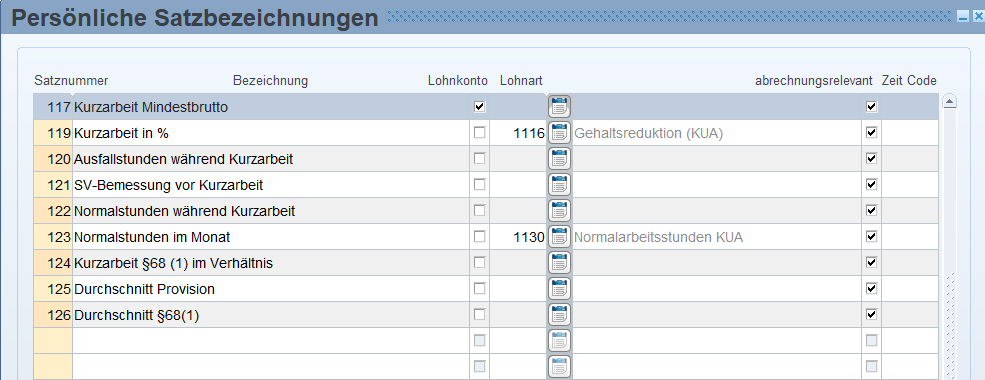Viewport: 985px width, 380px height.
Task: Open Lohnart lookup next to 1130
Action: pyautogui.click(x=559, y=237)
